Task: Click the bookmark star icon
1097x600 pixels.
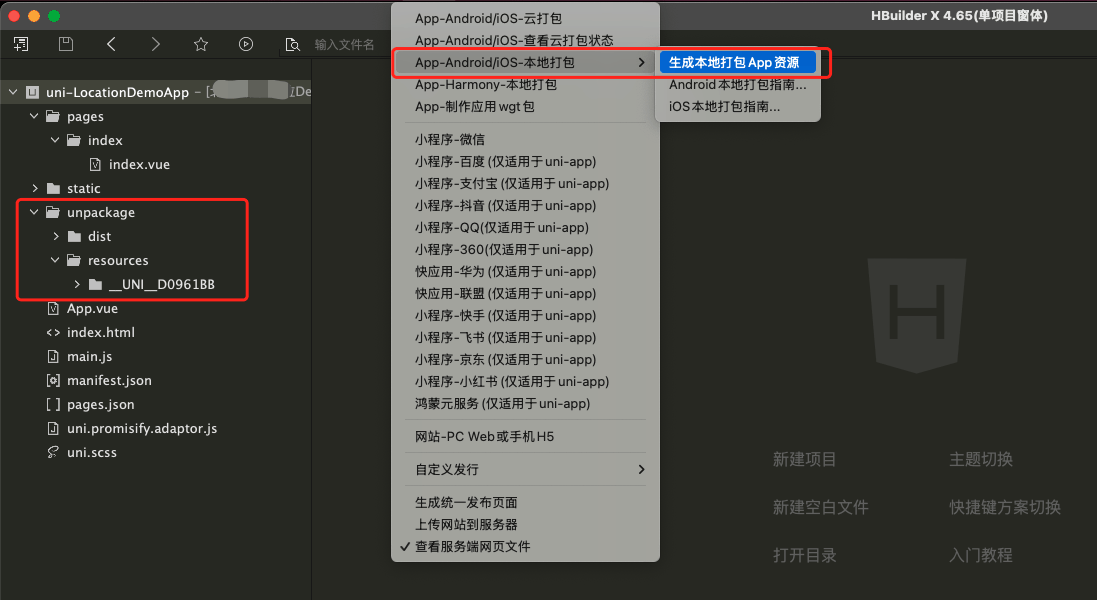Action: (x=201, y=44)
